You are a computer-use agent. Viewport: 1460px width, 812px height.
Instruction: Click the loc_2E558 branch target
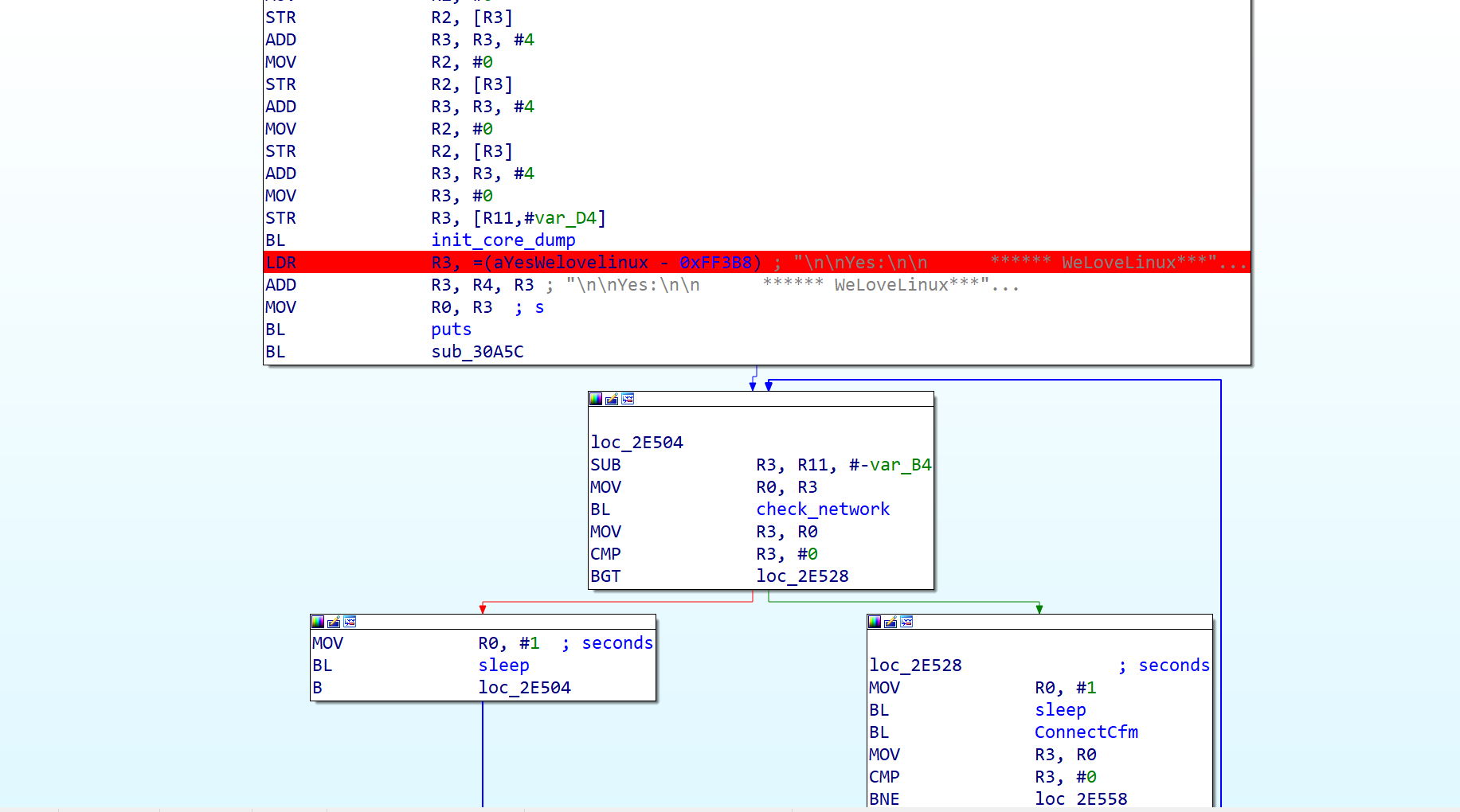(1080, 799)
